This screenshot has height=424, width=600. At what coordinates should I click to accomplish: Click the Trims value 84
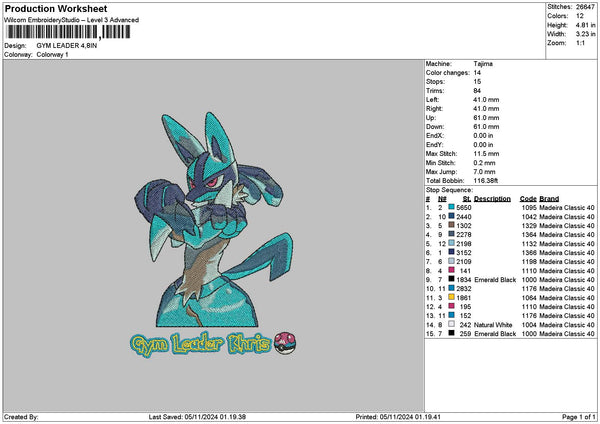pyautogui.click(x=477, y=91)
